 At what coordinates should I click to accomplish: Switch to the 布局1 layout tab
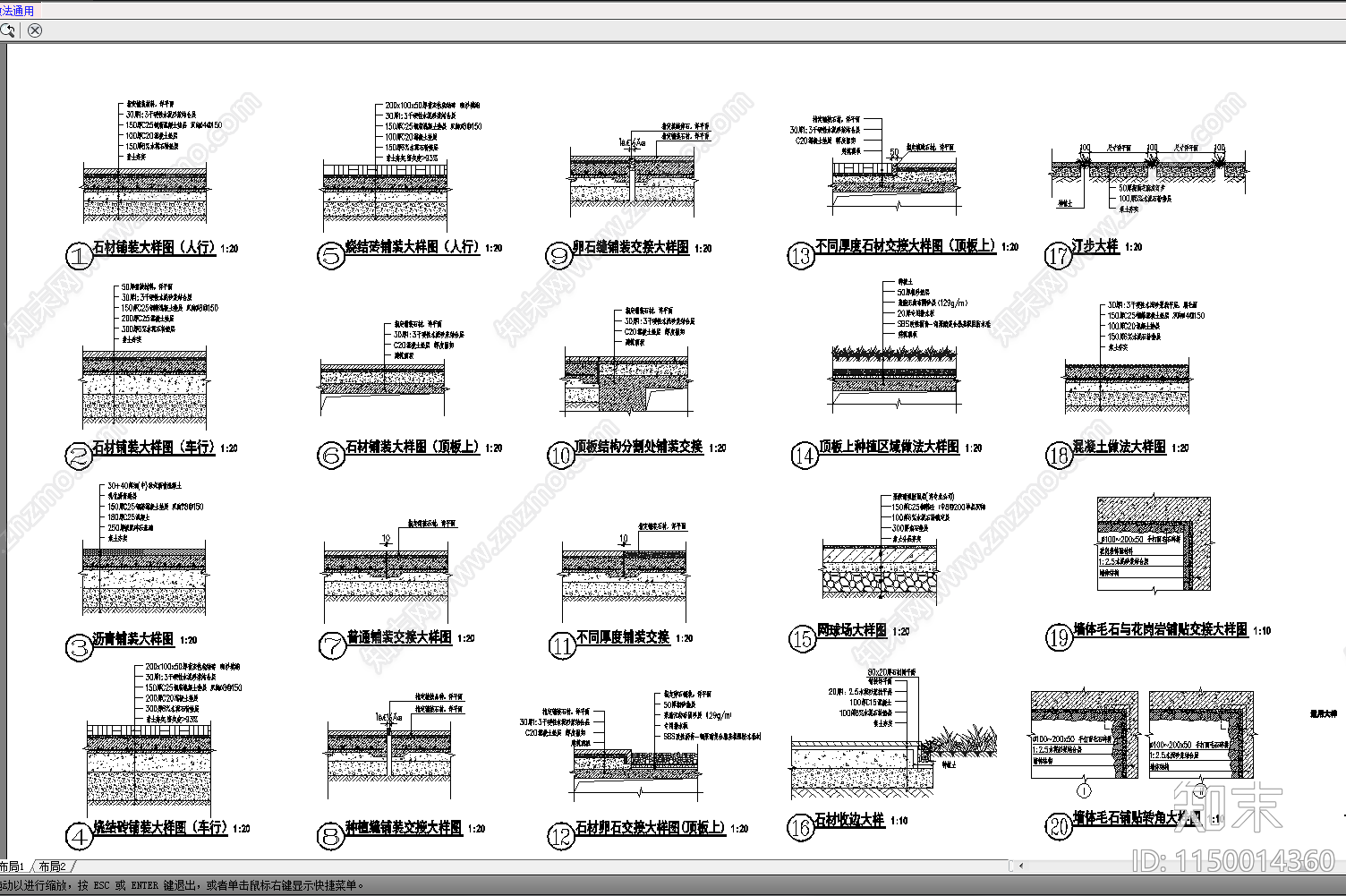pyautogui.click(x=13, y=866)
